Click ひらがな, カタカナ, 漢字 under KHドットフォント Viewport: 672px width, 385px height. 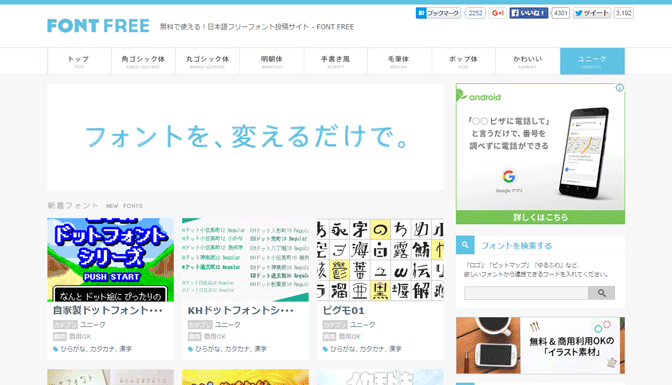point(231,349)
